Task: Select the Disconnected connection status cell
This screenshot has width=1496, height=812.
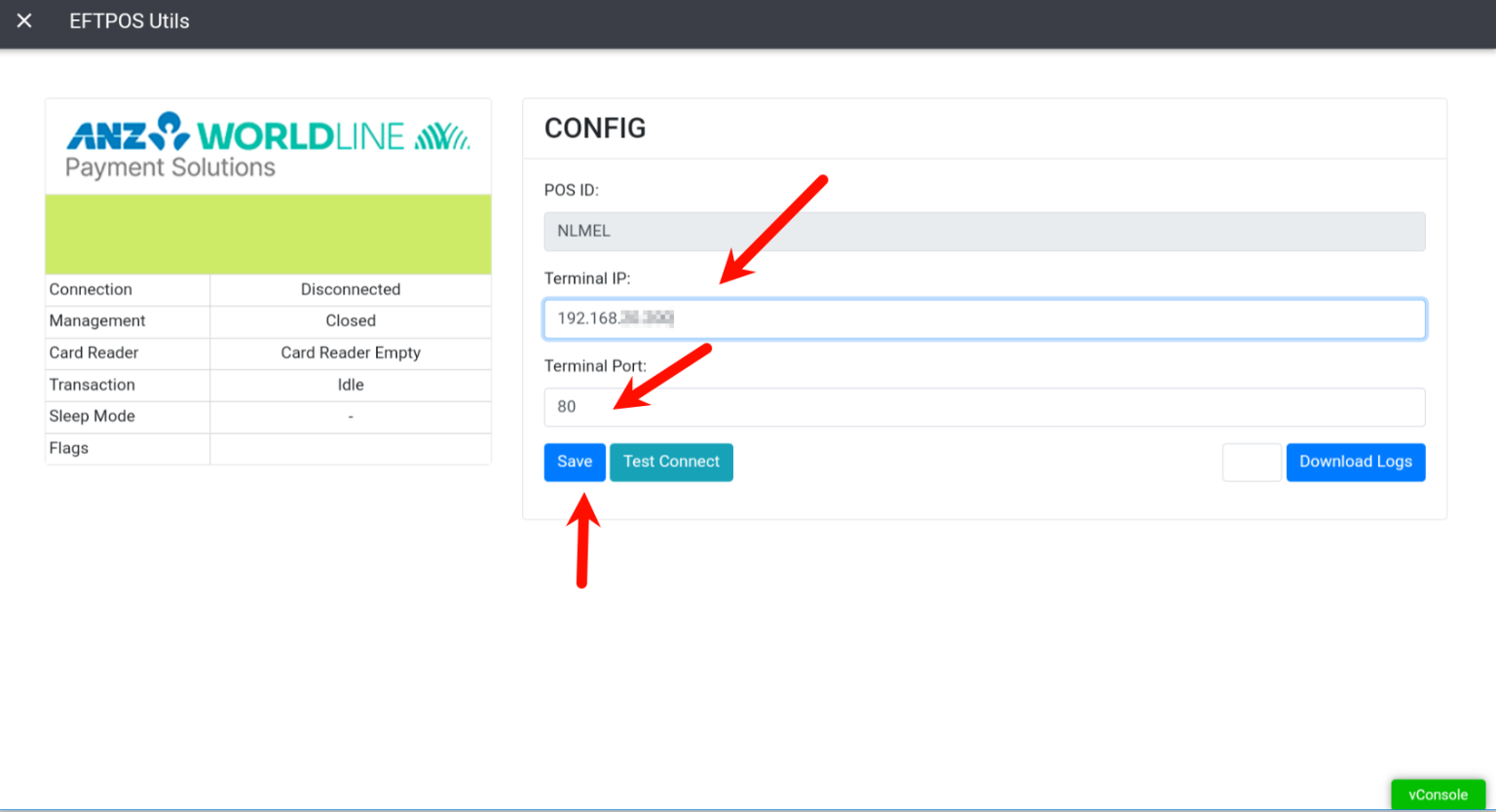Action: pyautogui.click(x=350, y=289)
